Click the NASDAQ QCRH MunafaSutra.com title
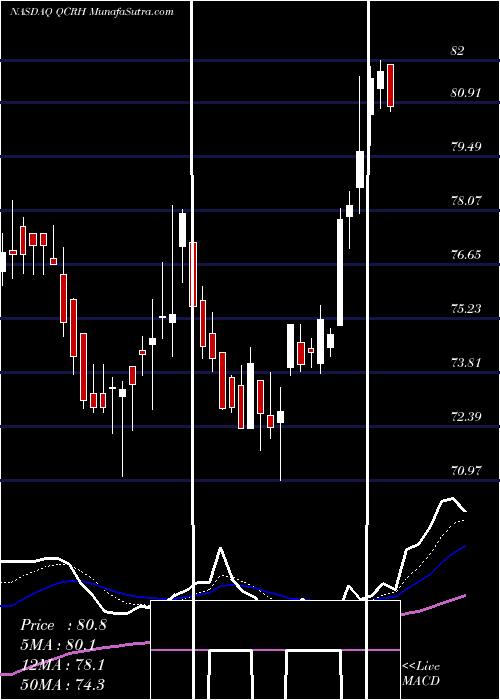The width and height of the screenshot is (500, 700). (92, 12)
